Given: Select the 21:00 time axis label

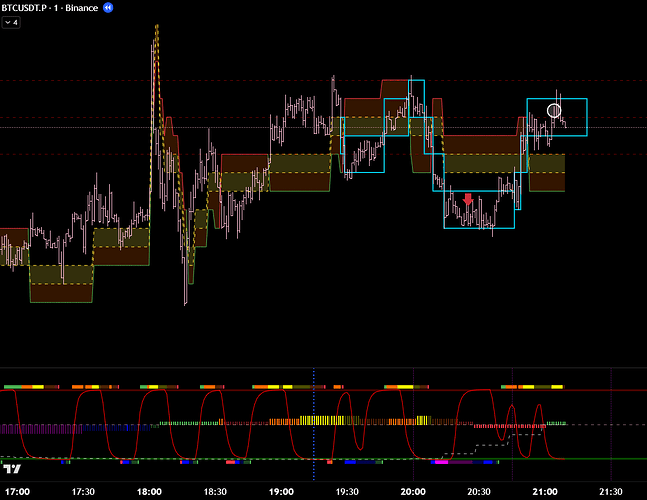Looking at the screenshot, I should pos(545,491).
